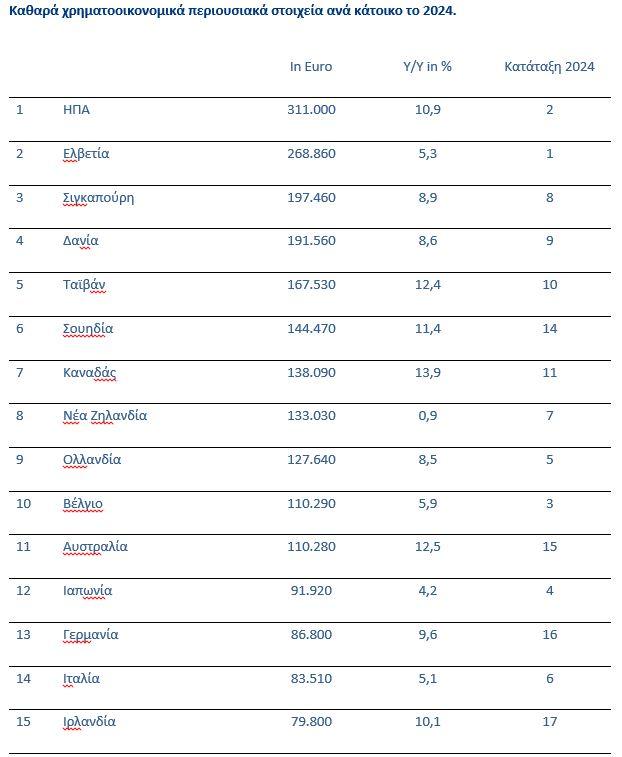Viewport: 622px width, 757px height.
Task: Select the Αυστραλία country name
Action: pos(95,547)
